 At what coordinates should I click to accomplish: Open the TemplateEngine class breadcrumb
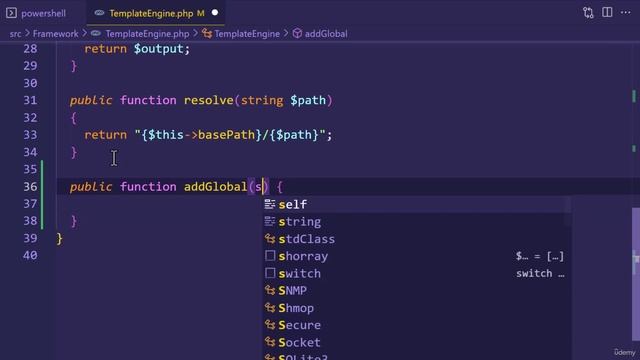tap(247, 34)
